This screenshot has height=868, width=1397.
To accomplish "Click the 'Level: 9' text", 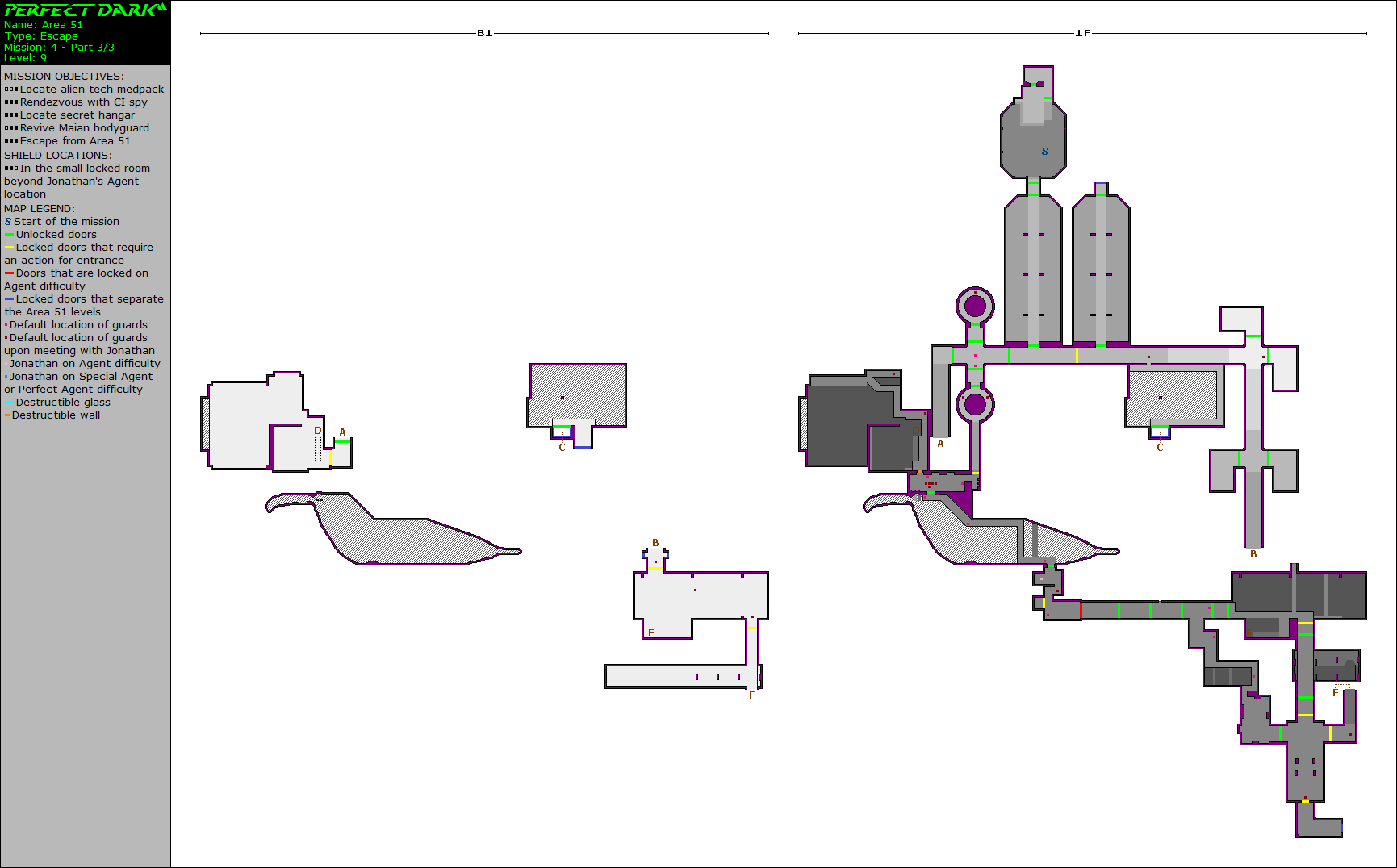I will tap(25, 58).
